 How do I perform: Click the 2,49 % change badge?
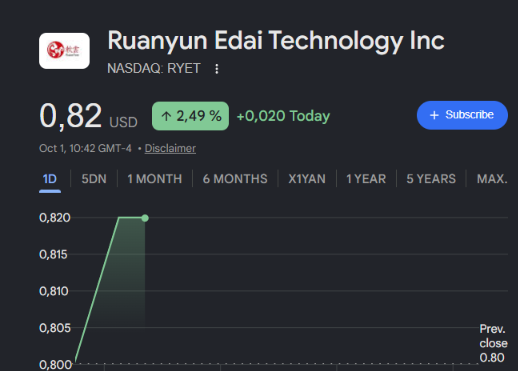(190, 116)
